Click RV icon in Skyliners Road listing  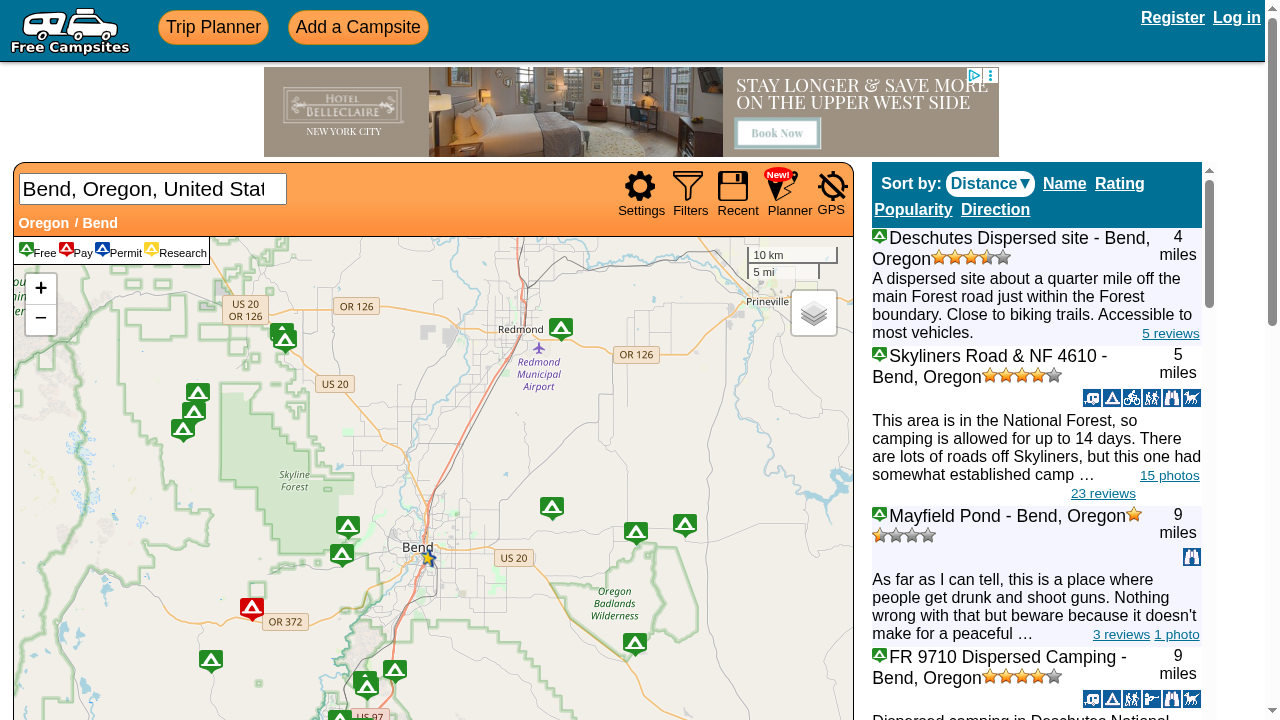pos(1092,398)
